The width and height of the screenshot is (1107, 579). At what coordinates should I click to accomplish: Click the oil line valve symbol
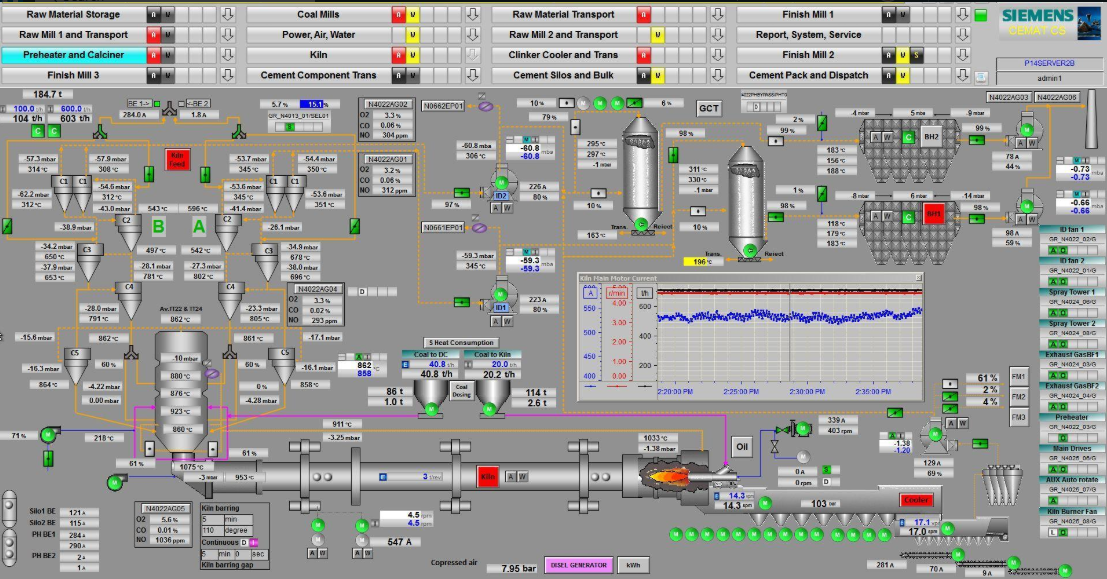774,446
